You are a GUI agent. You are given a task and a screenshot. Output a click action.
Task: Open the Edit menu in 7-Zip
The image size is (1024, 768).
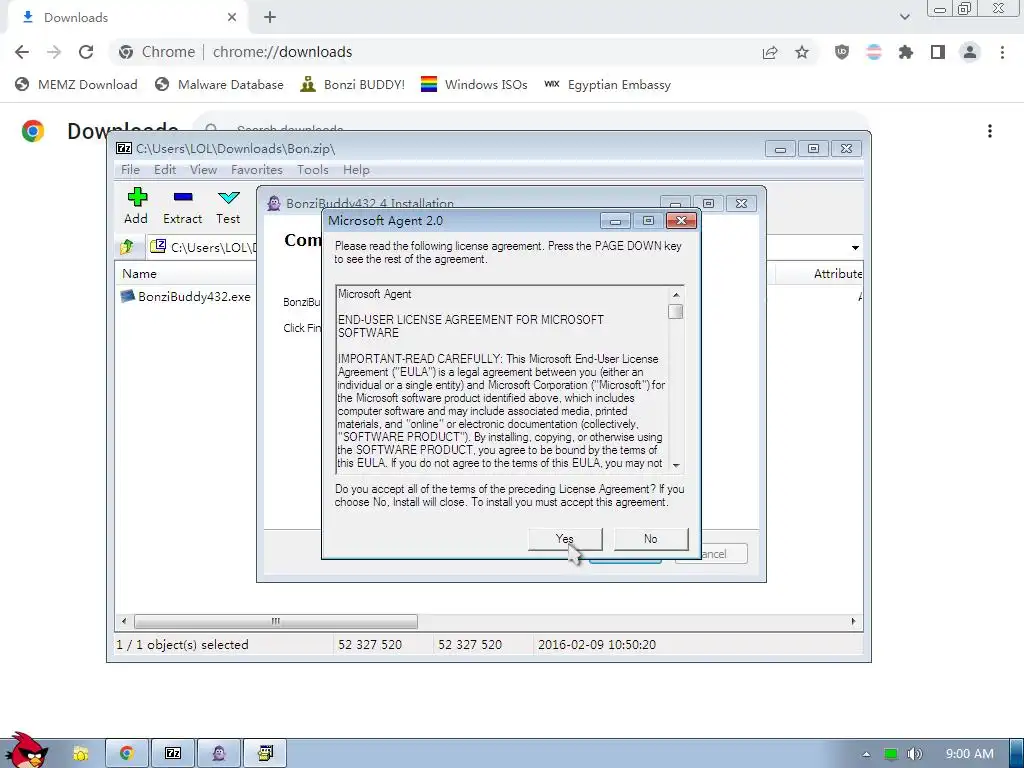click(165, 170)
